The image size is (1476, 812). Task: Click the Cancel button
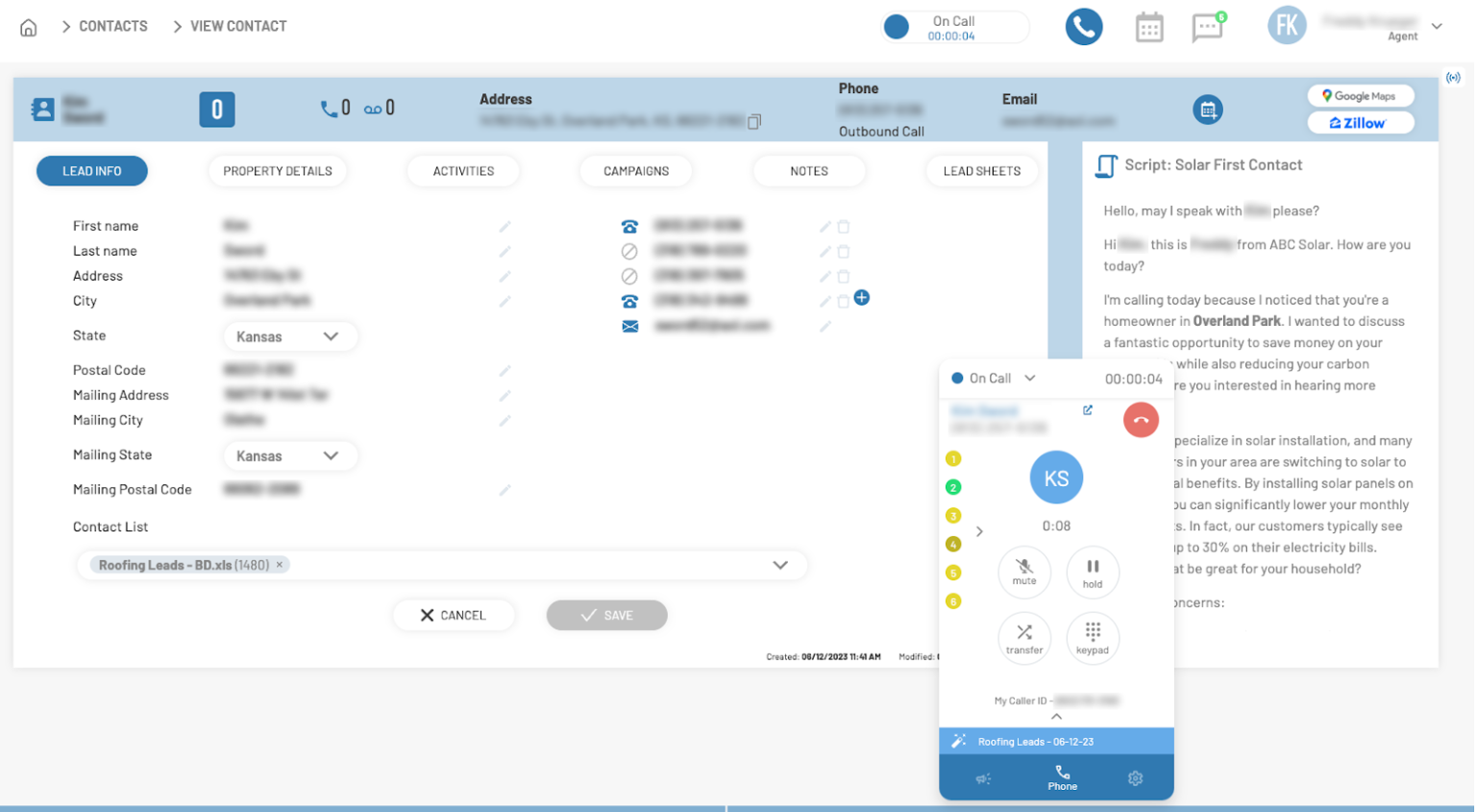pos(454,615)
